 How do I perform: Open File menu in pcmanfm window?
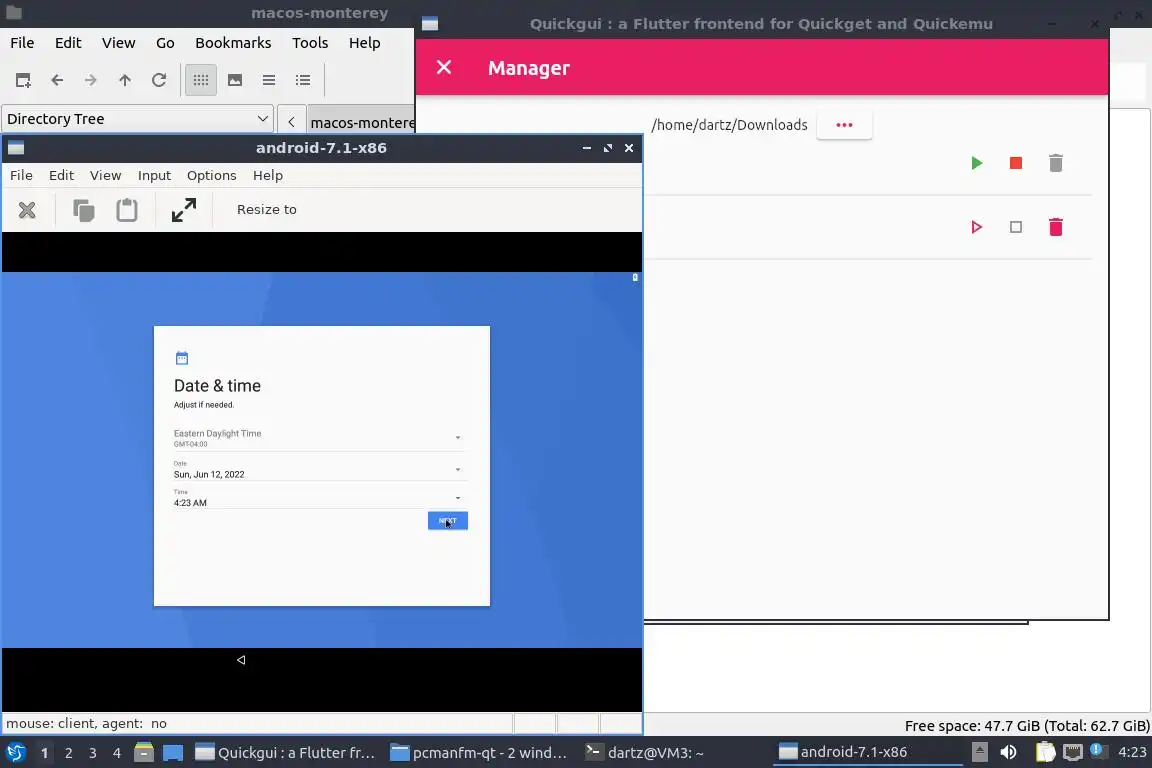pos(22,43)
